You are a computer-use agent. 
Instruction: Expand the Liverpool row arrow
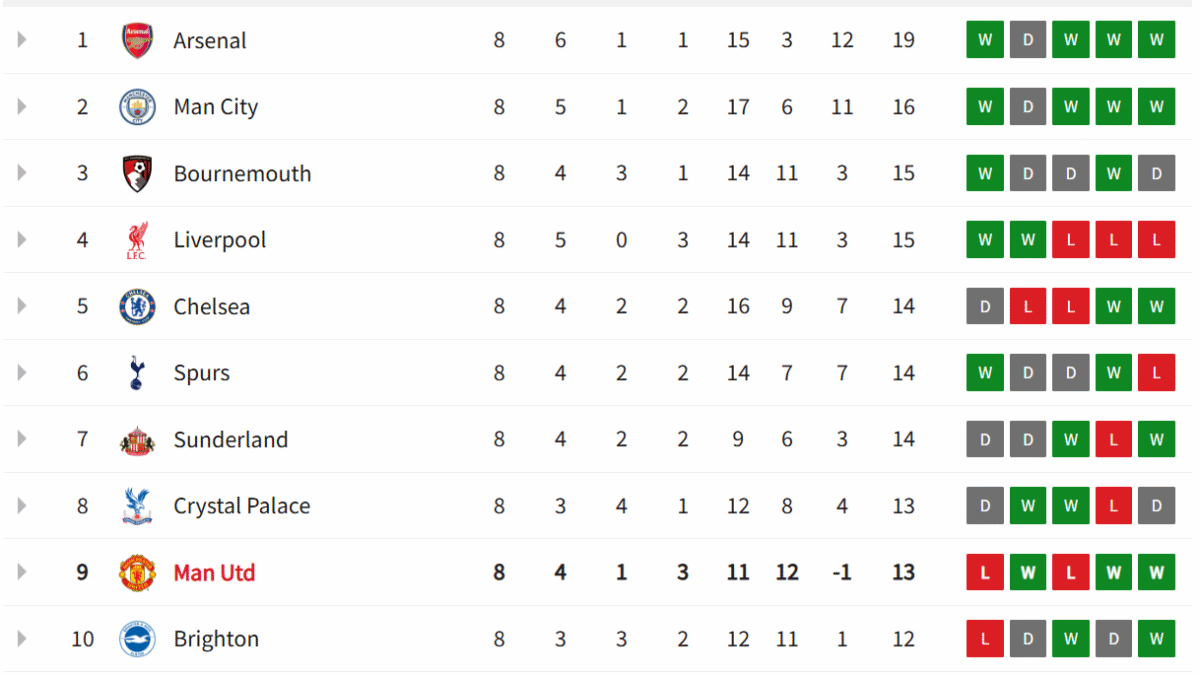click(x=22, y=240)
